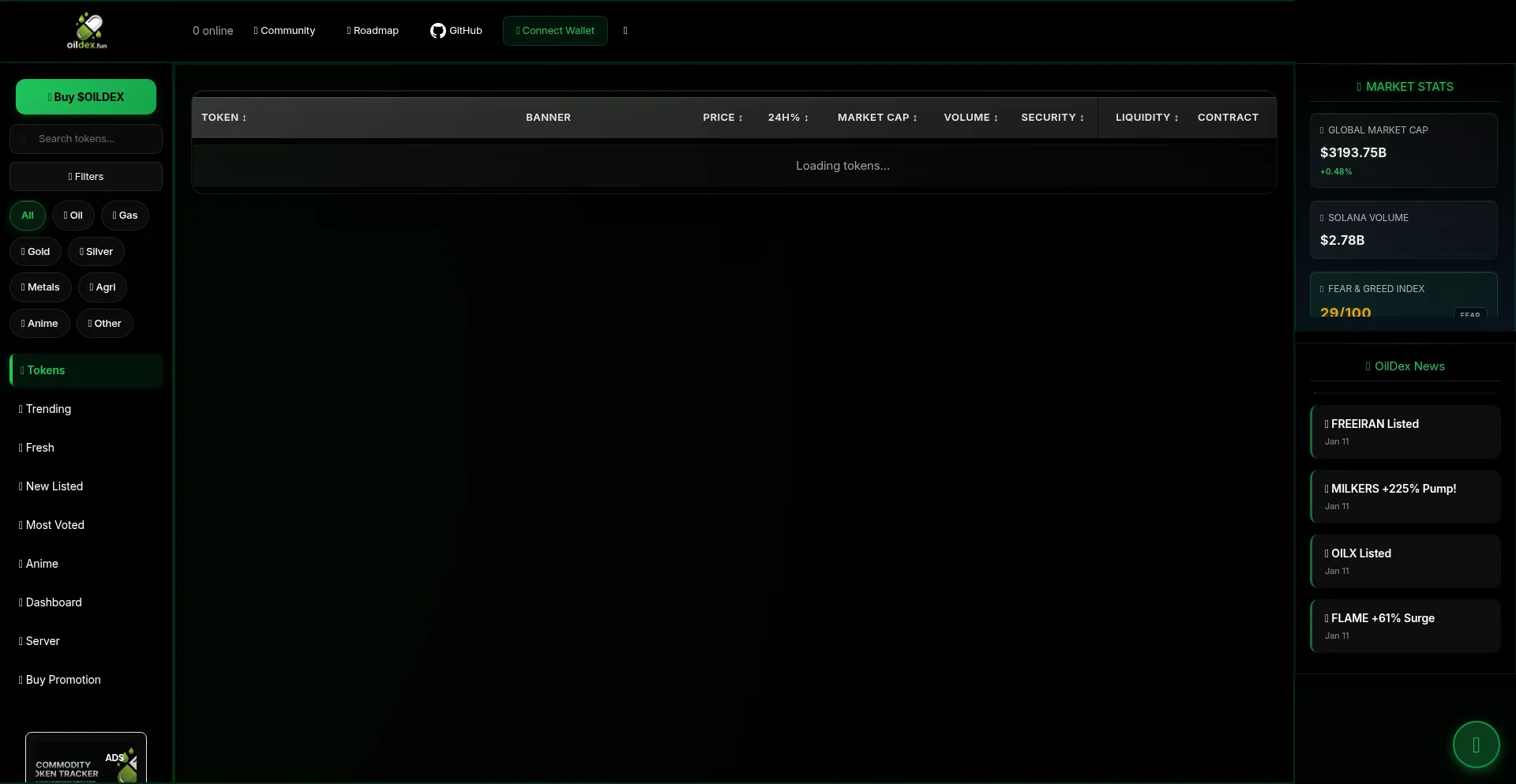
Task: Toggle the Gold category filter chip
Action: click(x=36, y=252)
